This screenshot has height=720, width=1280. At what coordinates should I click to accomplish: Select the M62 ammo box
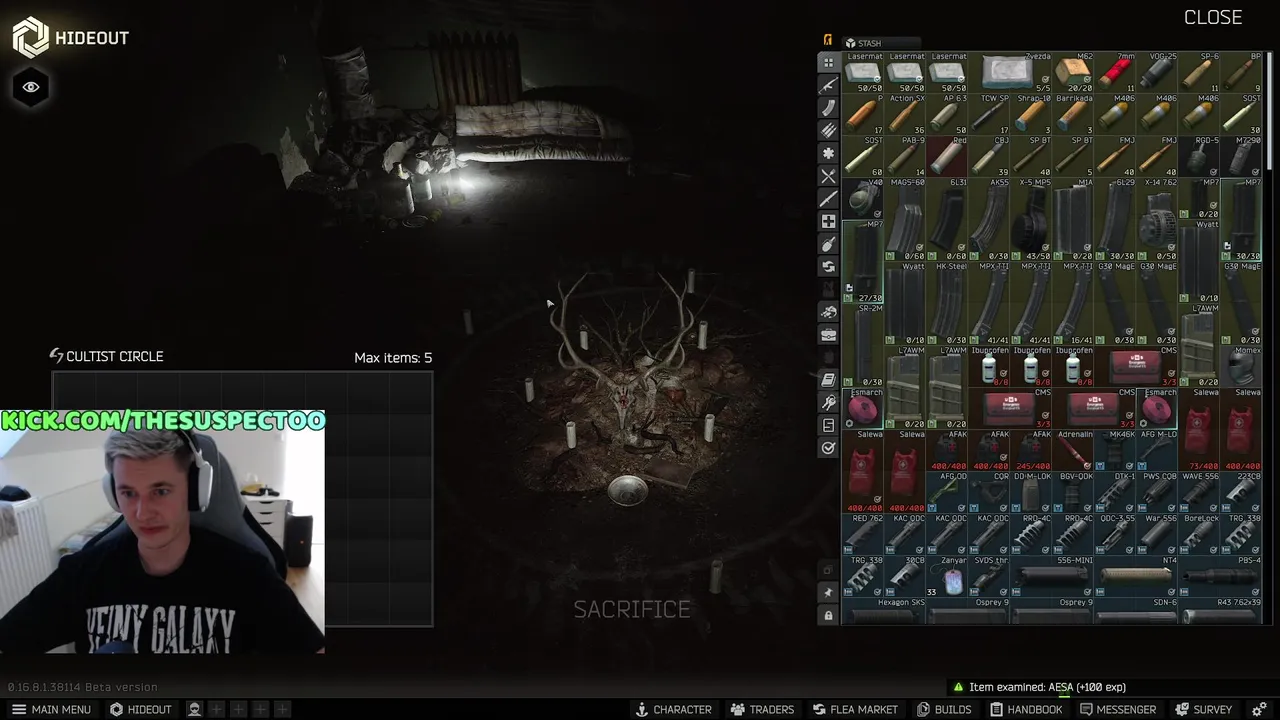pos(1074,72)
